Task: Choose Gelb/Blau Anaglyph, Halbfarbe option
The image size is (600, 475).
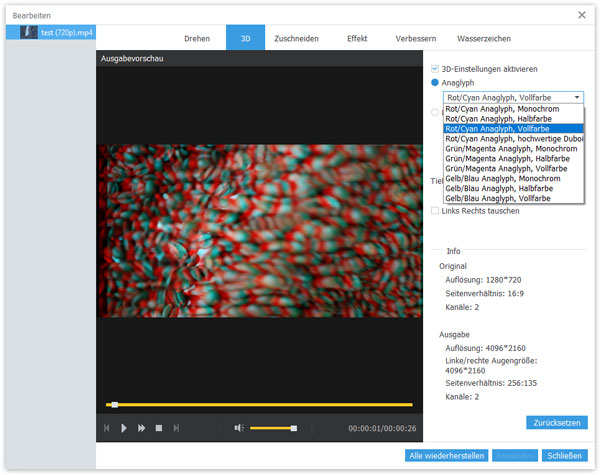Action: point(513,188)
